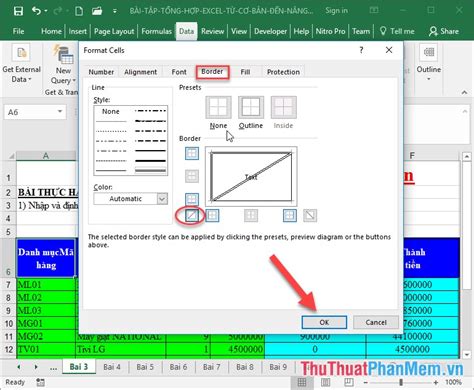
Task: Click the border preview diagram
Action: (x=251, y=176)
